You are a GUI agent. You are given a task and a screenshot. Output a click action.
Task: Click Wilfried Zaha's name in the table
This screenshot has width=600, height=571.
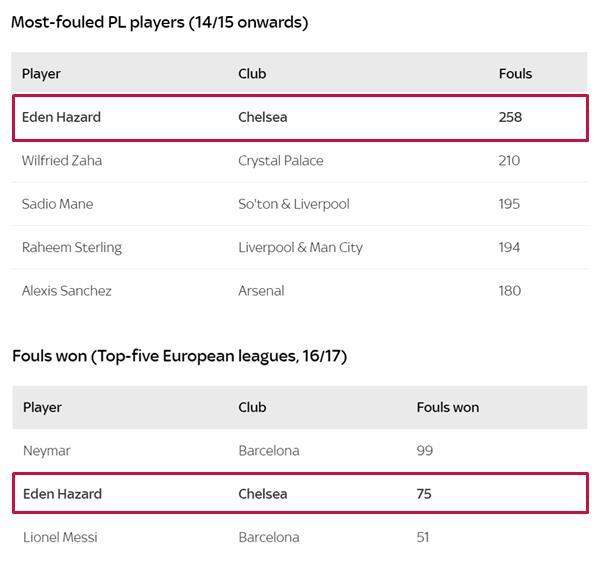(62, 161)
